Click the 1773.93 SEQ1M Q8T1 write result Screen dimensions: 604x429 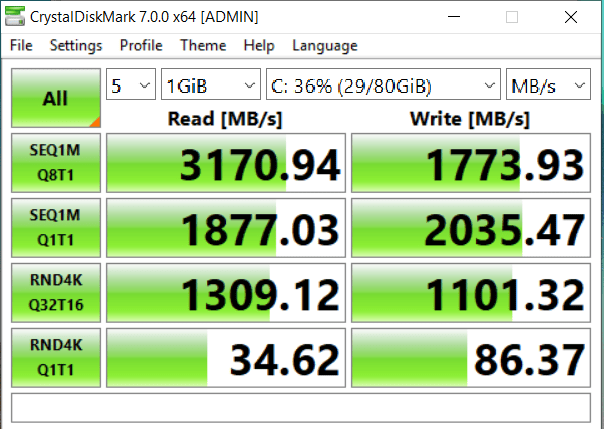[x=471, y=163]
